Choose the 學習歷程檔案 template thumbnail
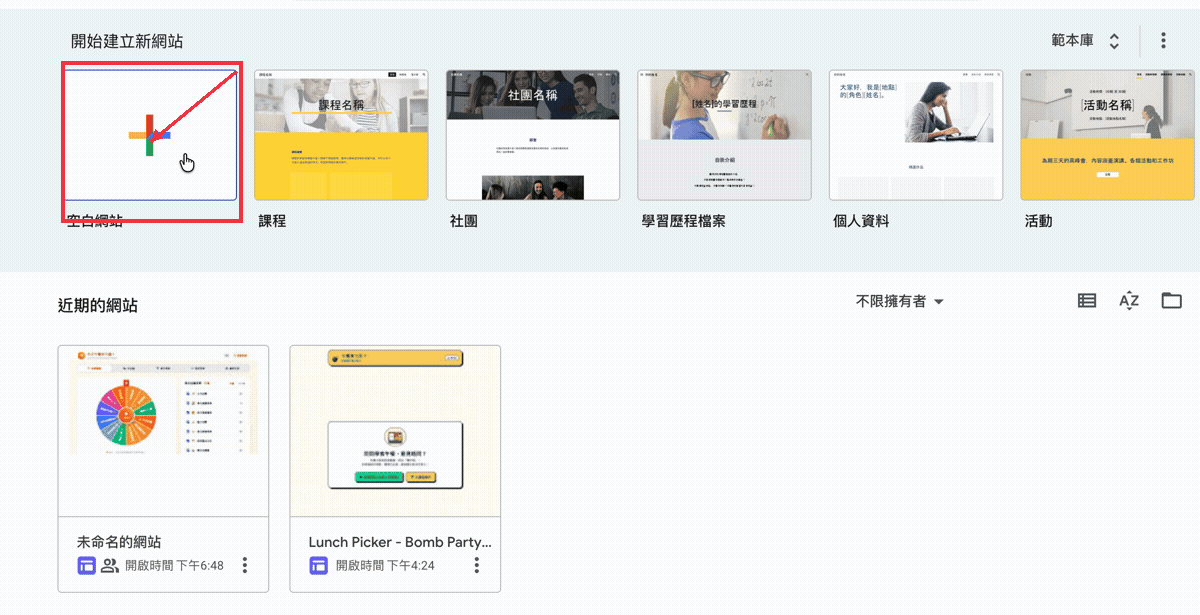 (724, 135)
